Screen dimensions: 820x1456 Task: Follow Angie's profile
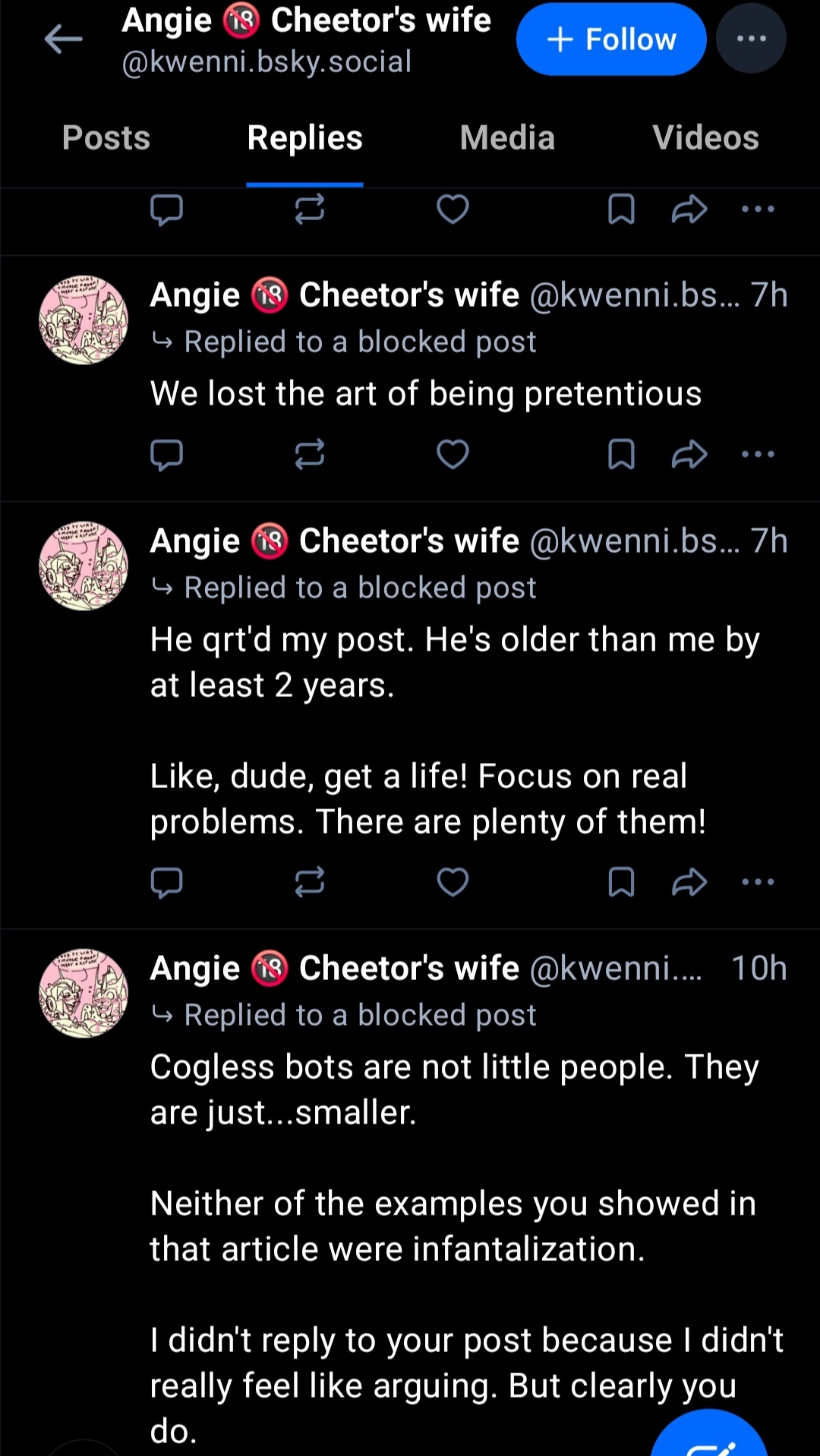coord(611,39)
